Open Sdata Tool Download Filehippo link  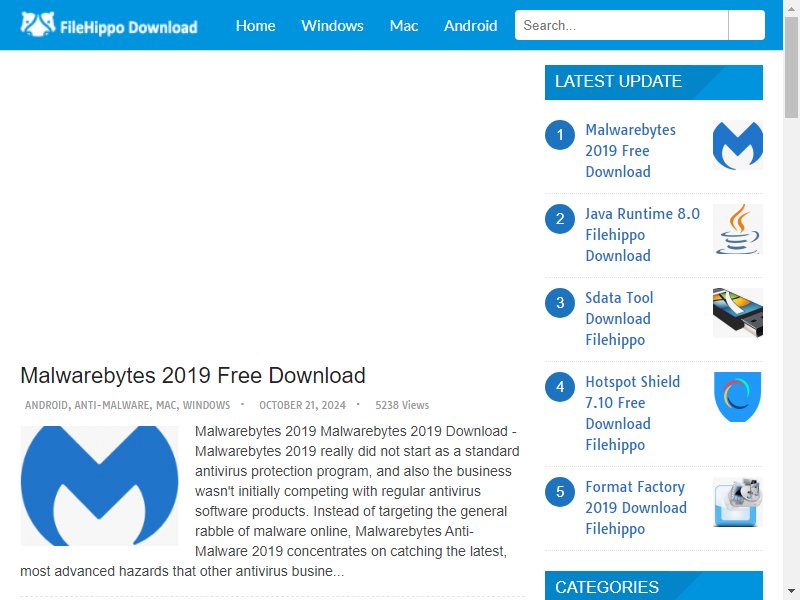click(619, 318)
